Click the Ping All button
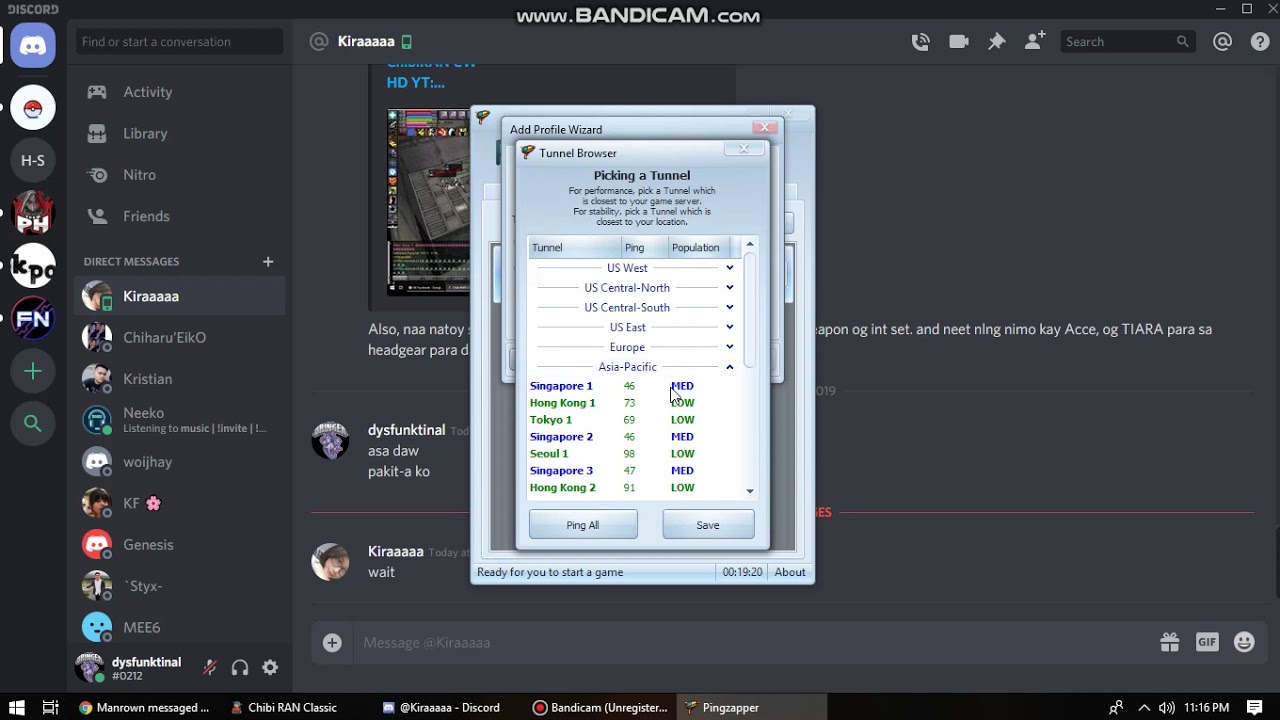Viewport: 1280px width, 720px height. [583, 525]
